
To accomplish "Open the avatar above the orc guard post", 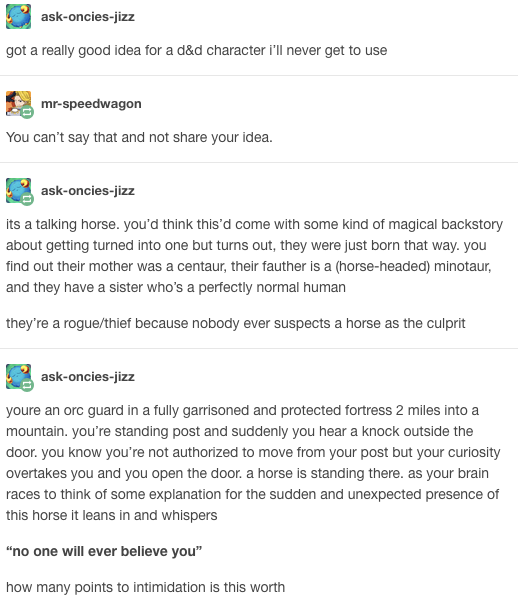I will [x=18, y=376].
